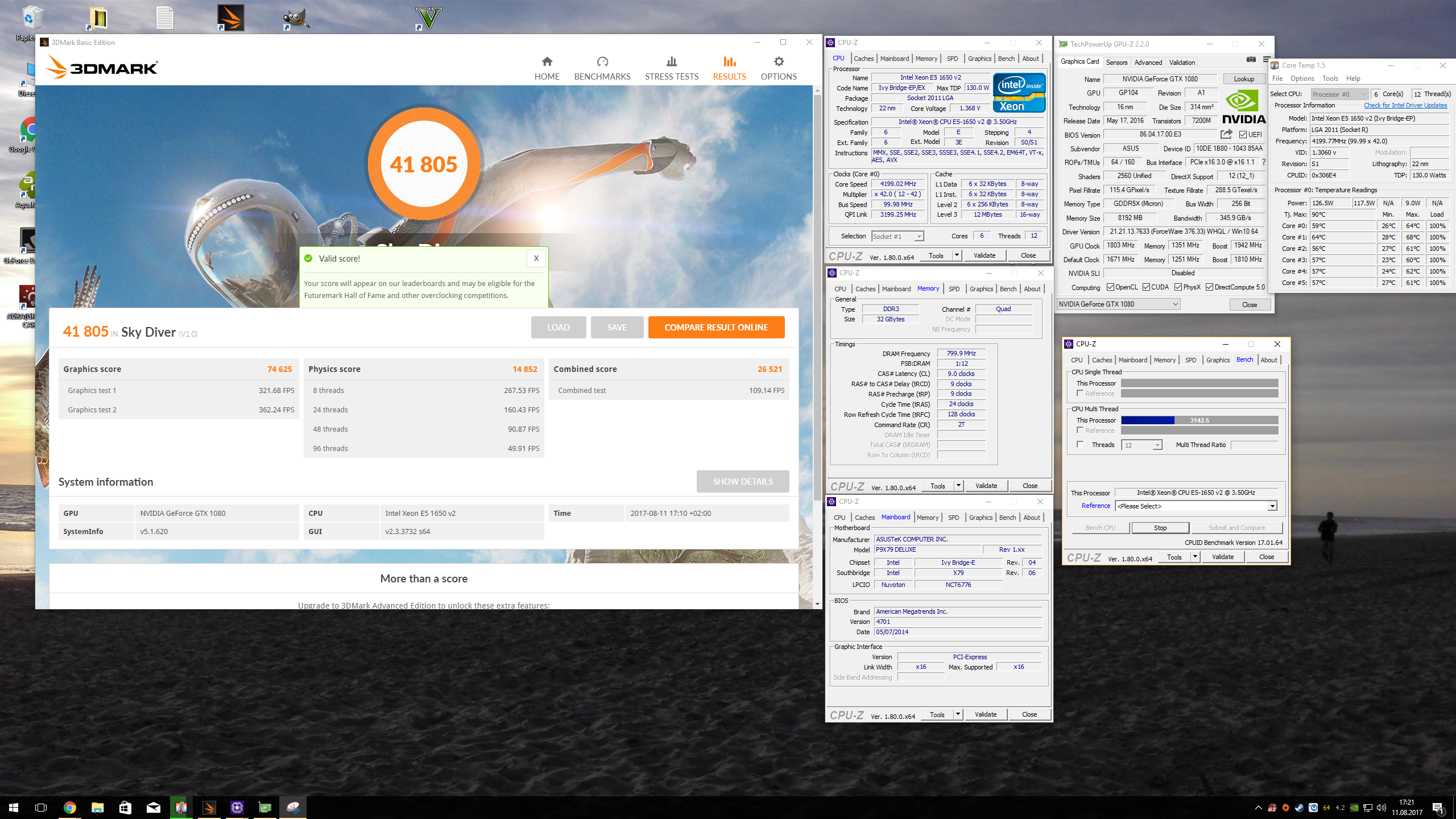
Task: Expand Tools arrow in CPU-Z Bench window
Action: pos(1195,557)
